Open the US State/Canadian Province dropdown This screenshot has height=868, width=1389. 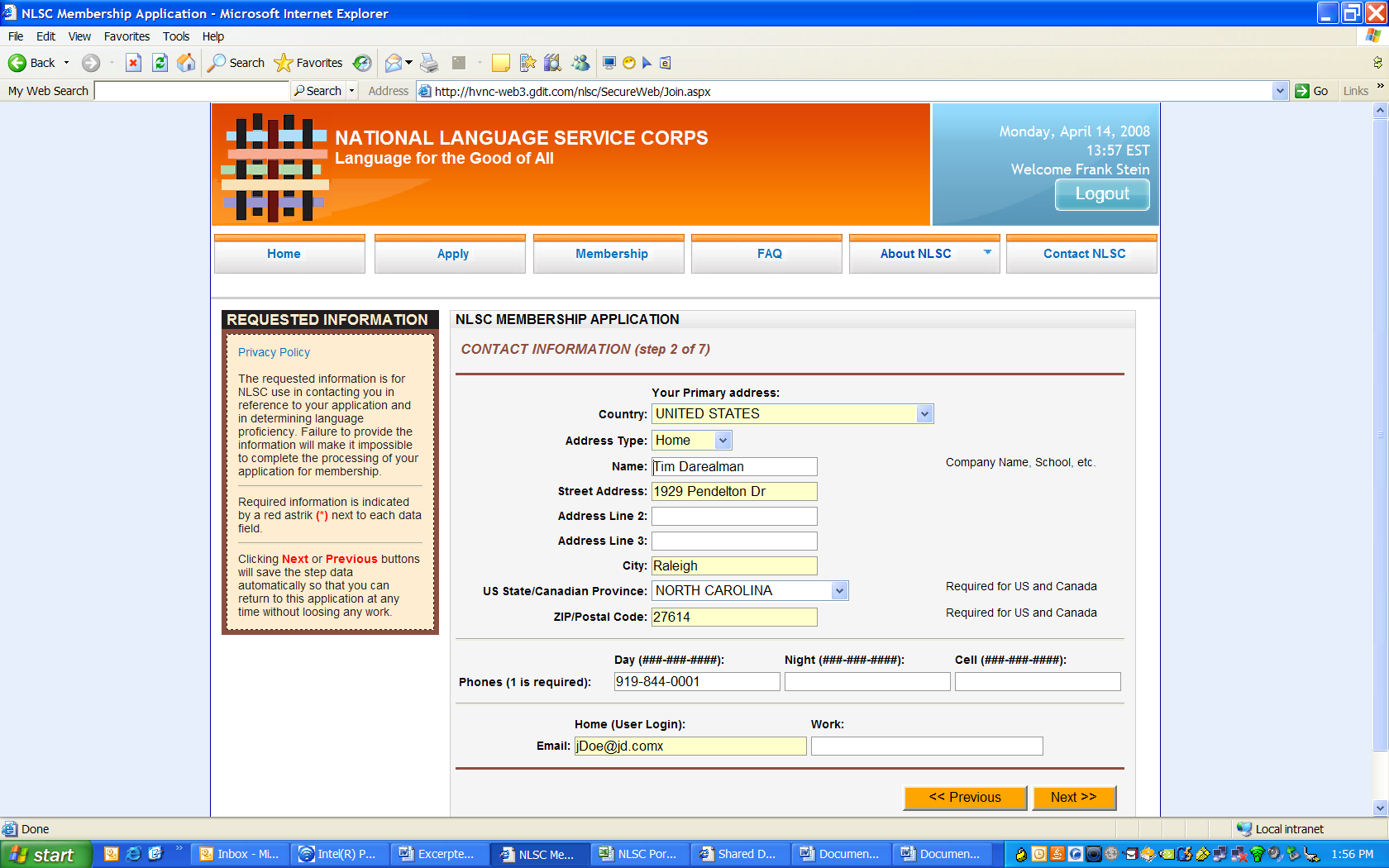(839, 591)
